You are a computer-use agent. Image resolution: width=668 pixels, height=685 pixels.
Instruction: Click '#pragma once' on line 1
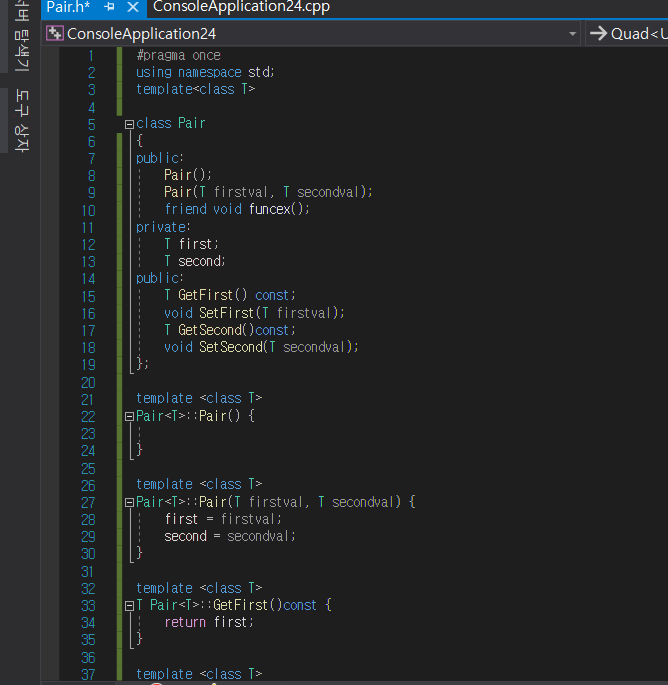coord(178,55)
